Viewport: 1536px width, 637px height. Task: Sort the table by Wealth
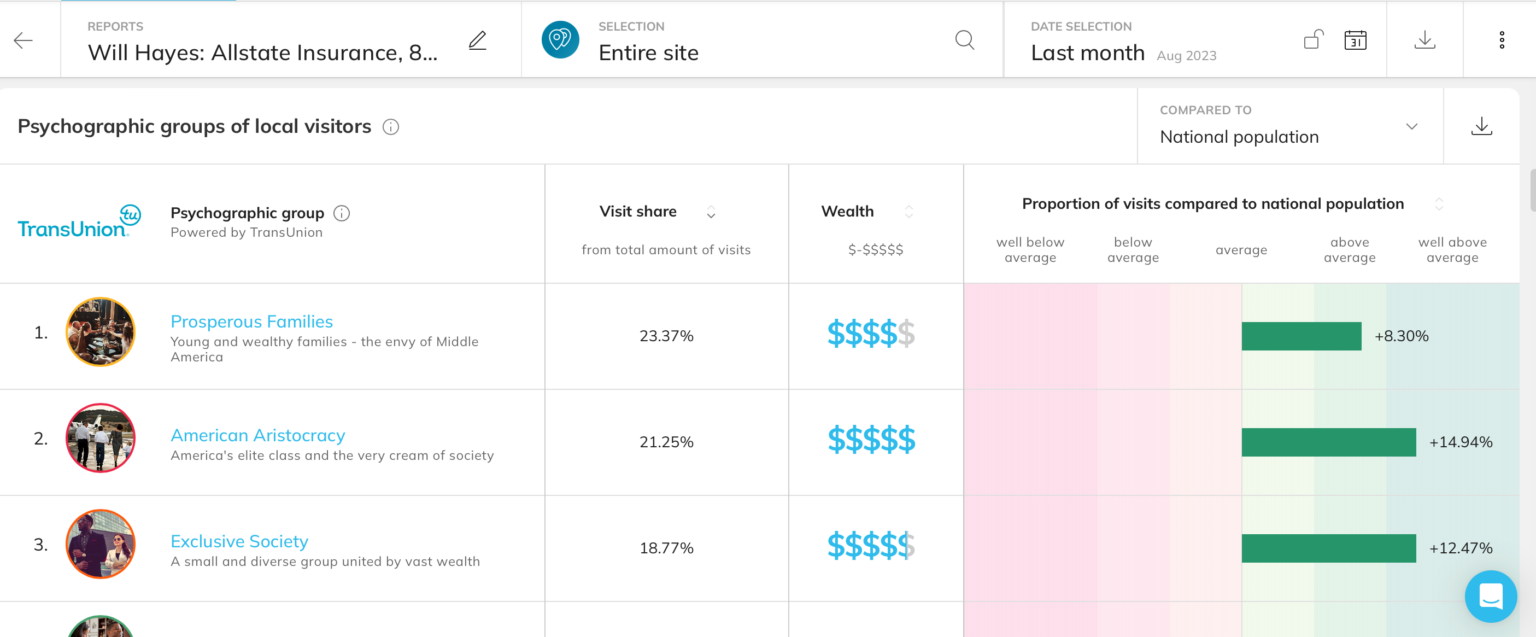click(x=908, y=211)
